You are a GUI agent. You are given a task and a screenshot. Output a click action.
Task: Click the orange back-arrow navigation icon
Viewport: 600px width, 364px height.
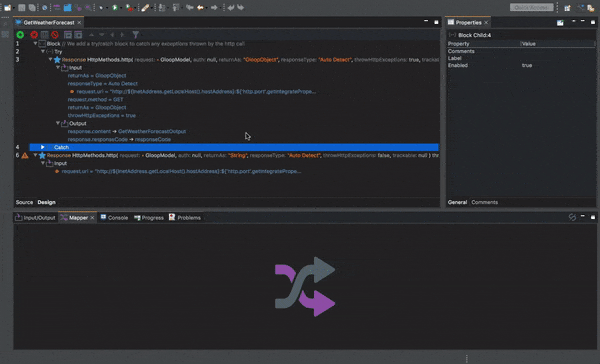pos(200,8)
